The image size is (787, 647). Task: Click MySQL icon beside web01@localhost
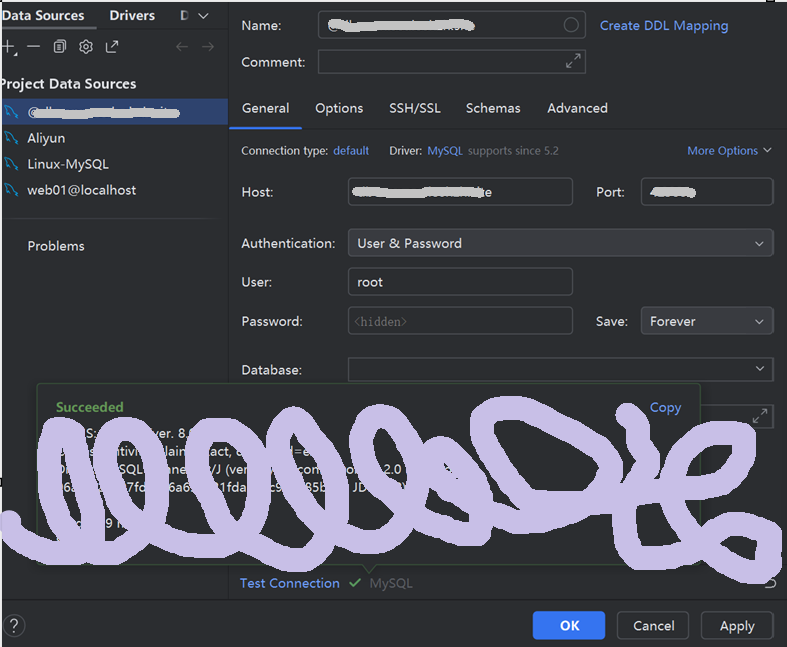pyautogui.click(x=11, y=190)
